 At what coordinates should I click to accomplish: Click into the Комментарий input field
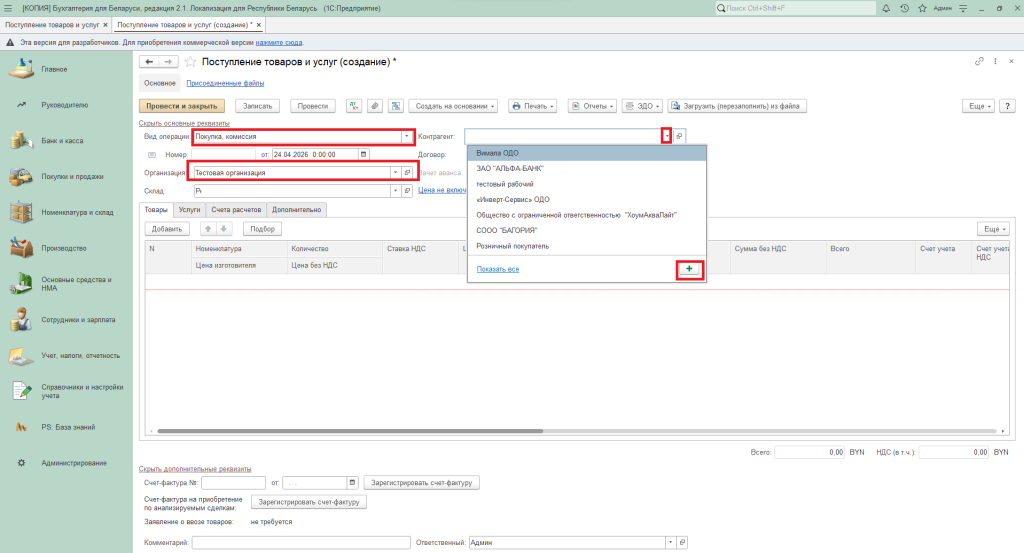click(x=300, y=542)
